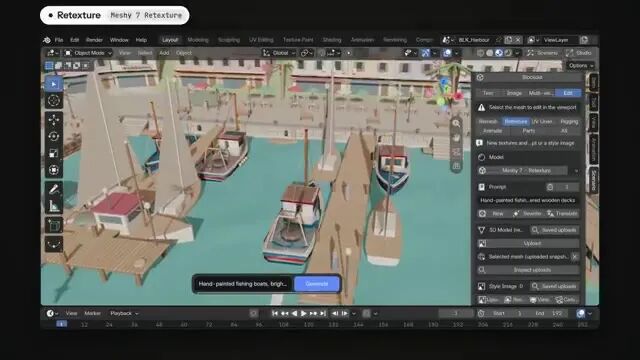
Task: Switch perspective/orthographic grid icon
Action: pyautogui.click(x=456, y=166)
